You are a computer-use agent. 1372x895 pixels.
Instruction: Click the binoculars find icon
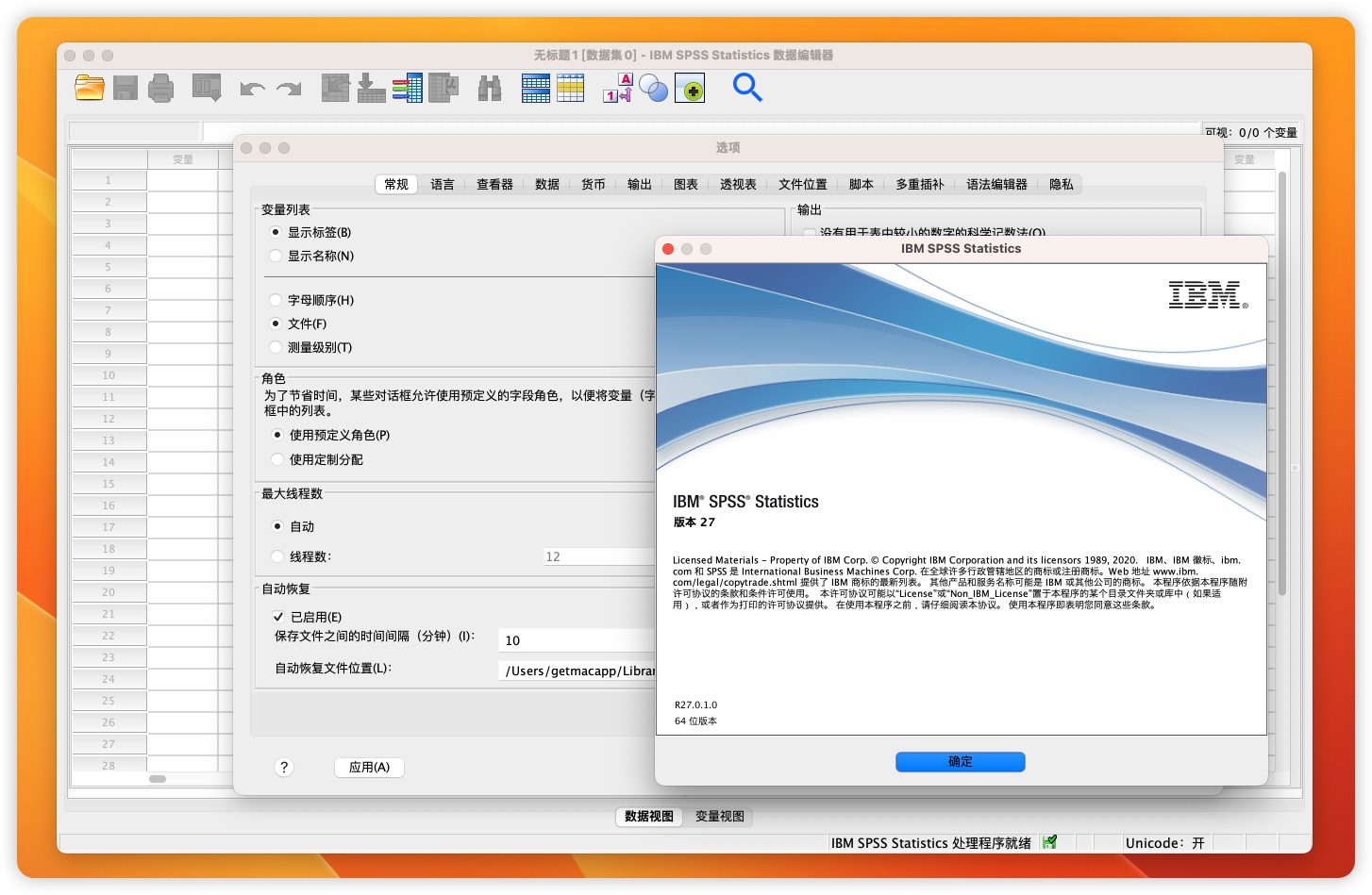[489, 88]
